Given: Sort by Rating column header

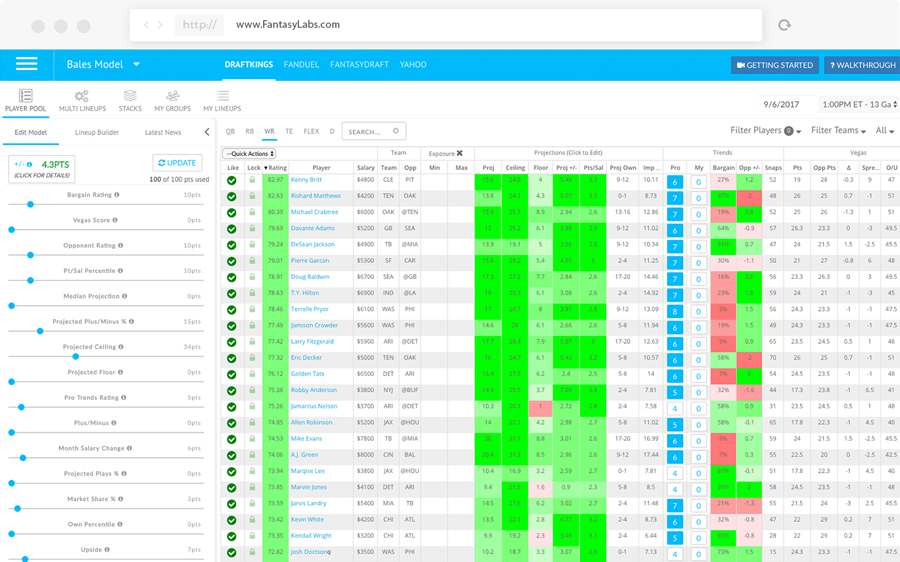Looking at the screenshot, I should (x=275, y=168).
